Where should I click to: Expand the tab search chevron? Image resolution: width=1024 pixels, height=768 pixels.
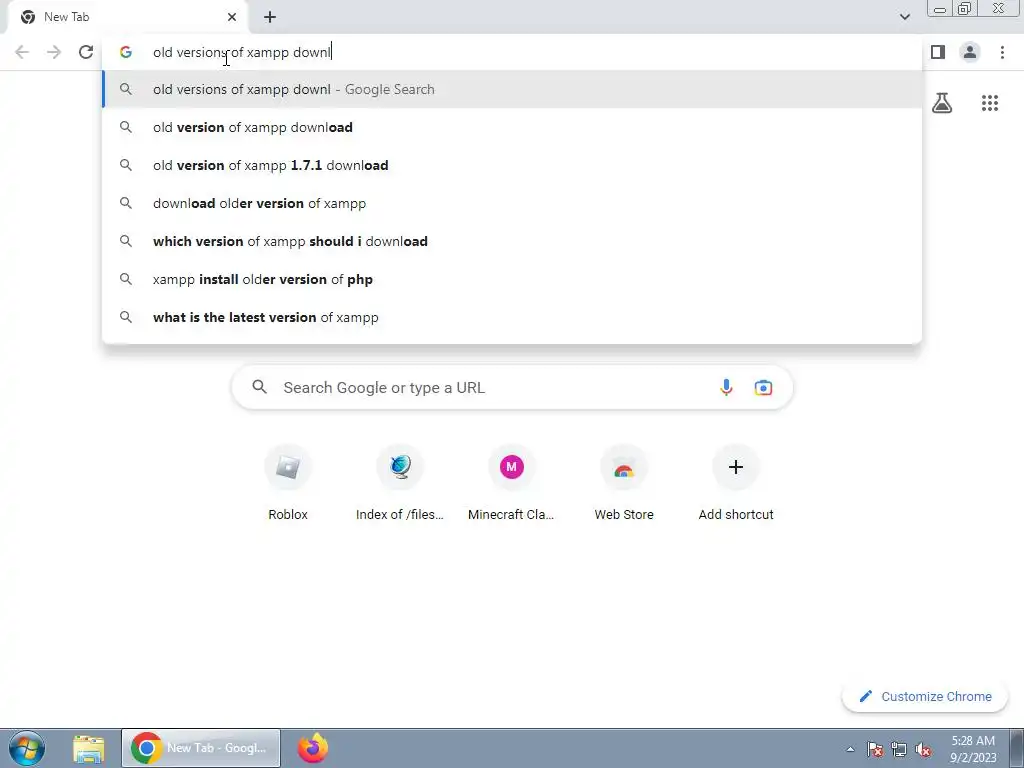click(x=904, y=17)
